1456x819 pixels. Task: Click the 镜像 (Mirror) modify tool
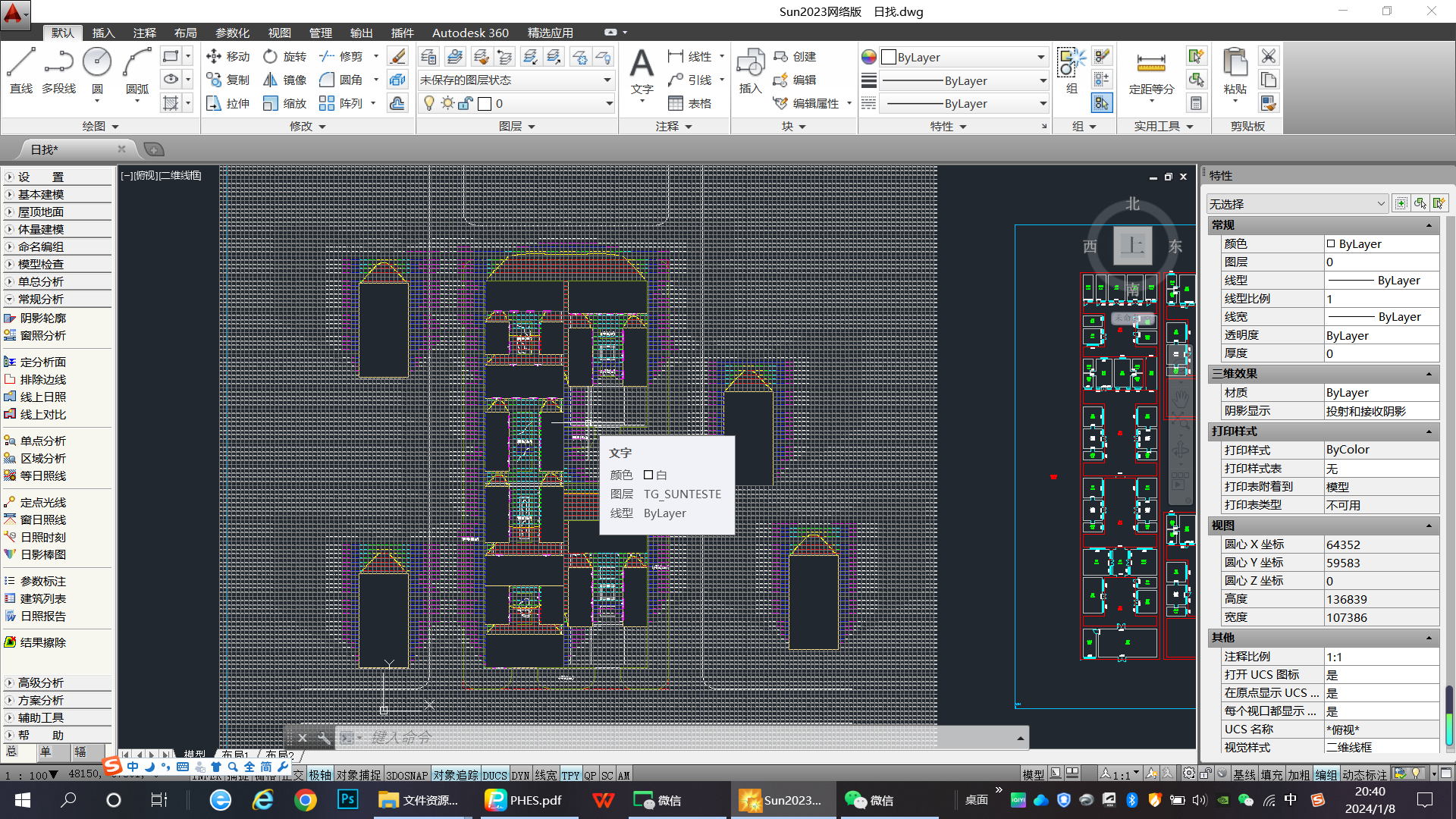[x=285, y=80]
